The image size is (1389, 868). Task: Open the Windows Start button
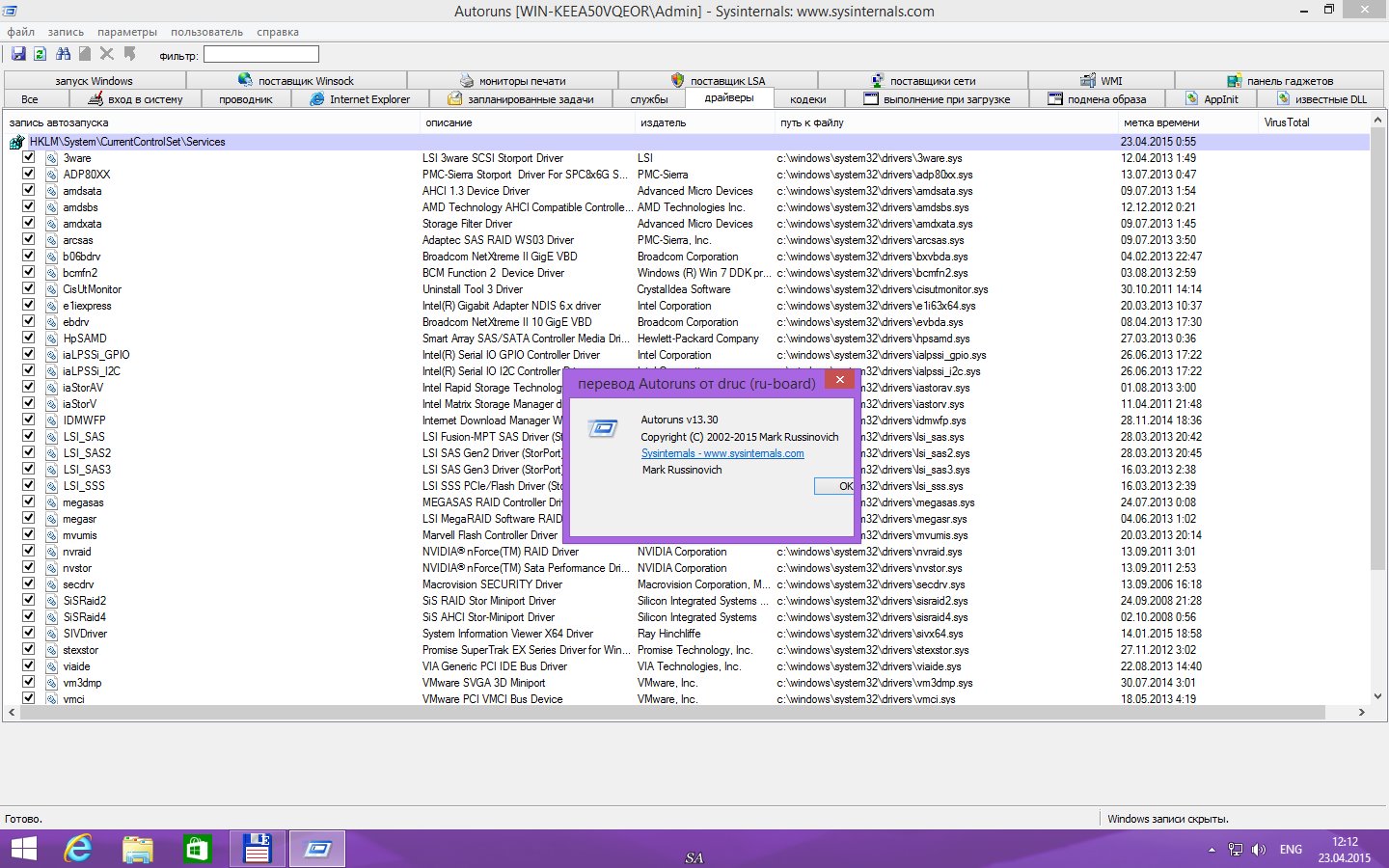23,850
